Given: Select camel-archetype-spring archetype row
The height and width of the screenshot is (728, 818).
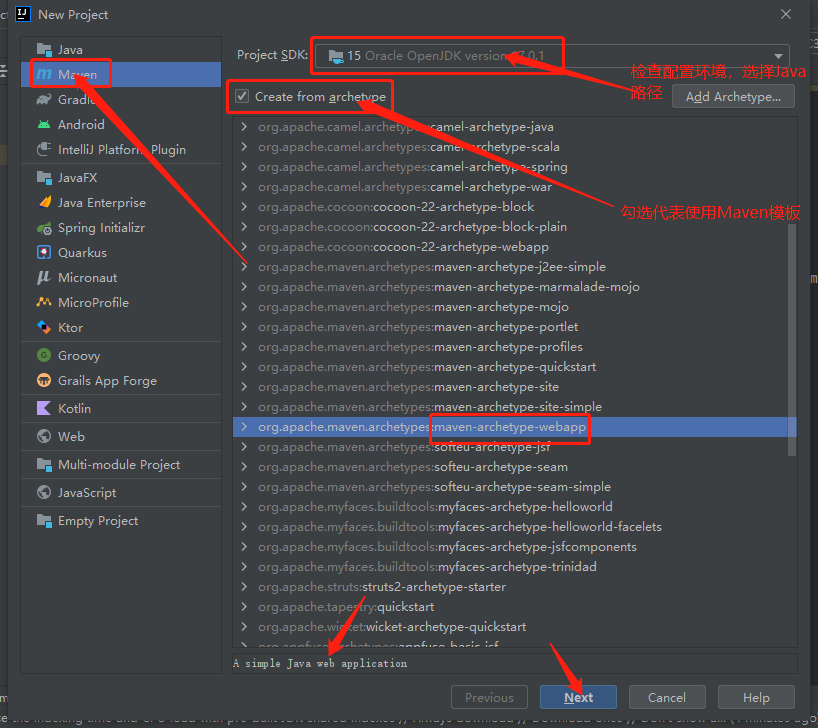Looking at the screenshot, I should coord(514,167).
